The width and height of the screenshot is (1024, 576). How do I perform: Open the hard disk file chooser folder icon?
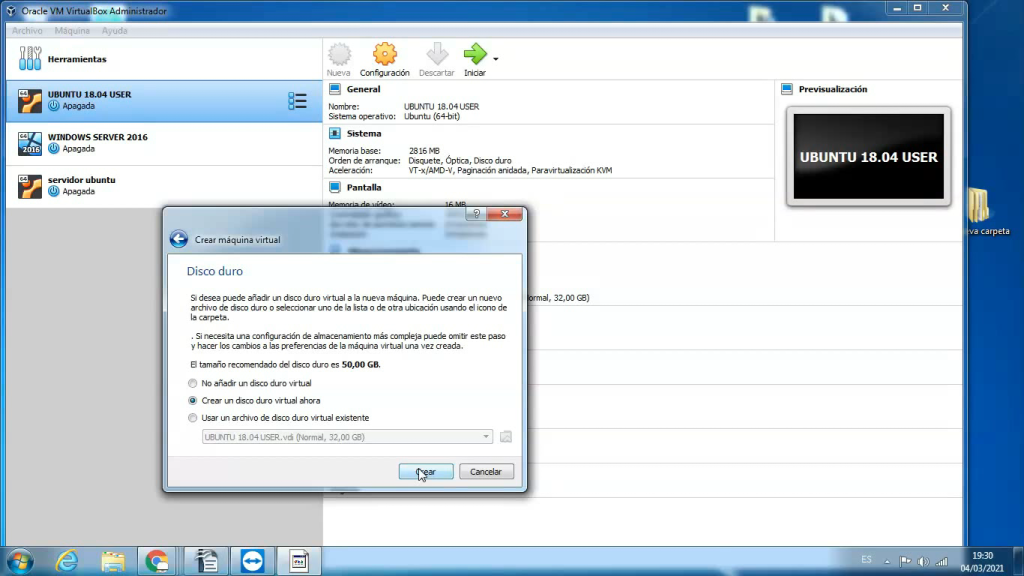(x=505, y=436)
